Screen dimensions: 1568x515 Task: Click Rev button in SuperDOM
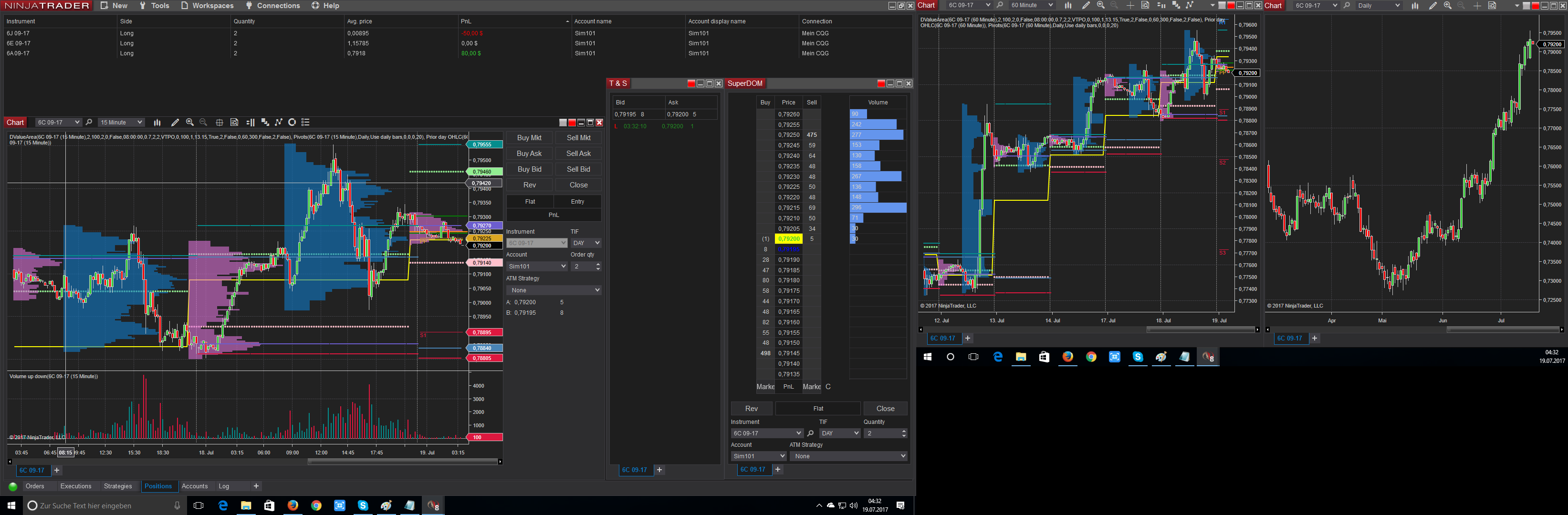click(x=752, y=409)
